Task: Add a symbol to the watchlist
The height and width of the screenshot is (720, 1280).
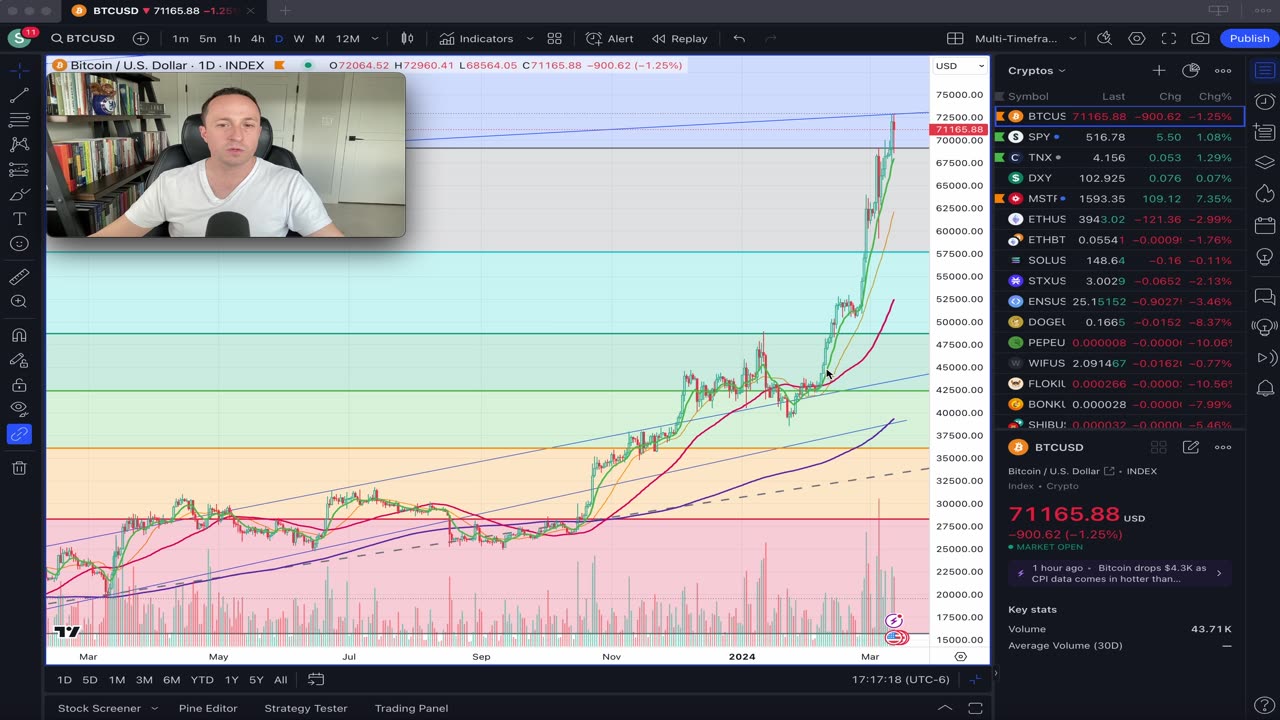Action: point(1158,71)
